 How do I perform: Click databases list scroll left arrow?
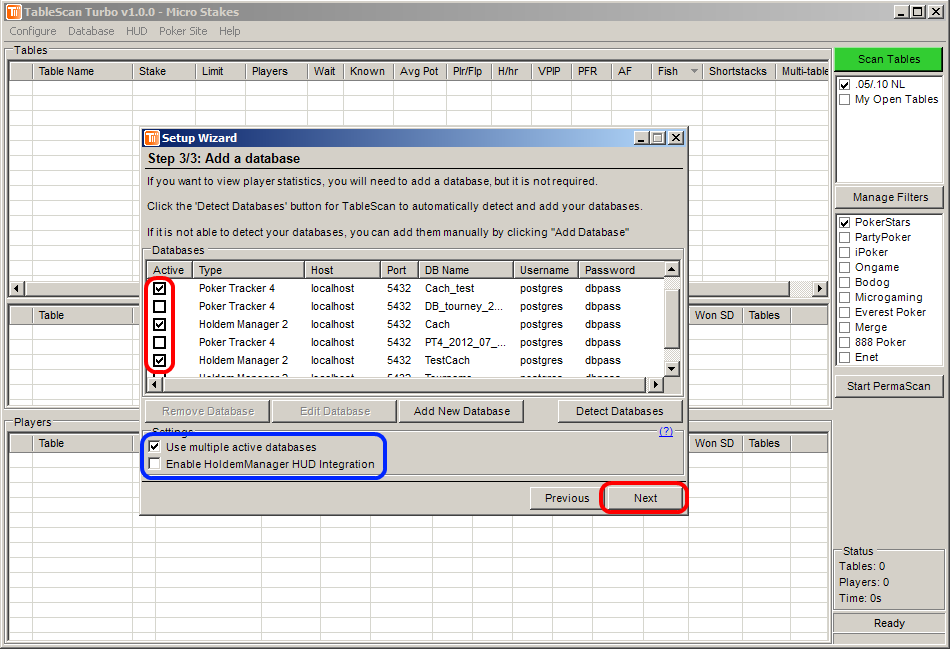click(x=155, y=384)
